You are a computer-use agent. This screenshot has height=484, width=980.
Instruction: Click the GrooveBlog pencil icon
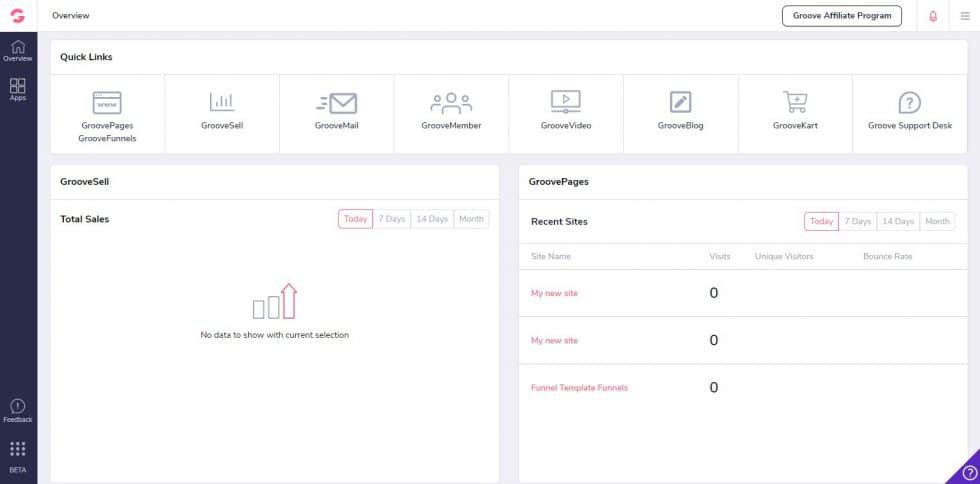(681, 102)
